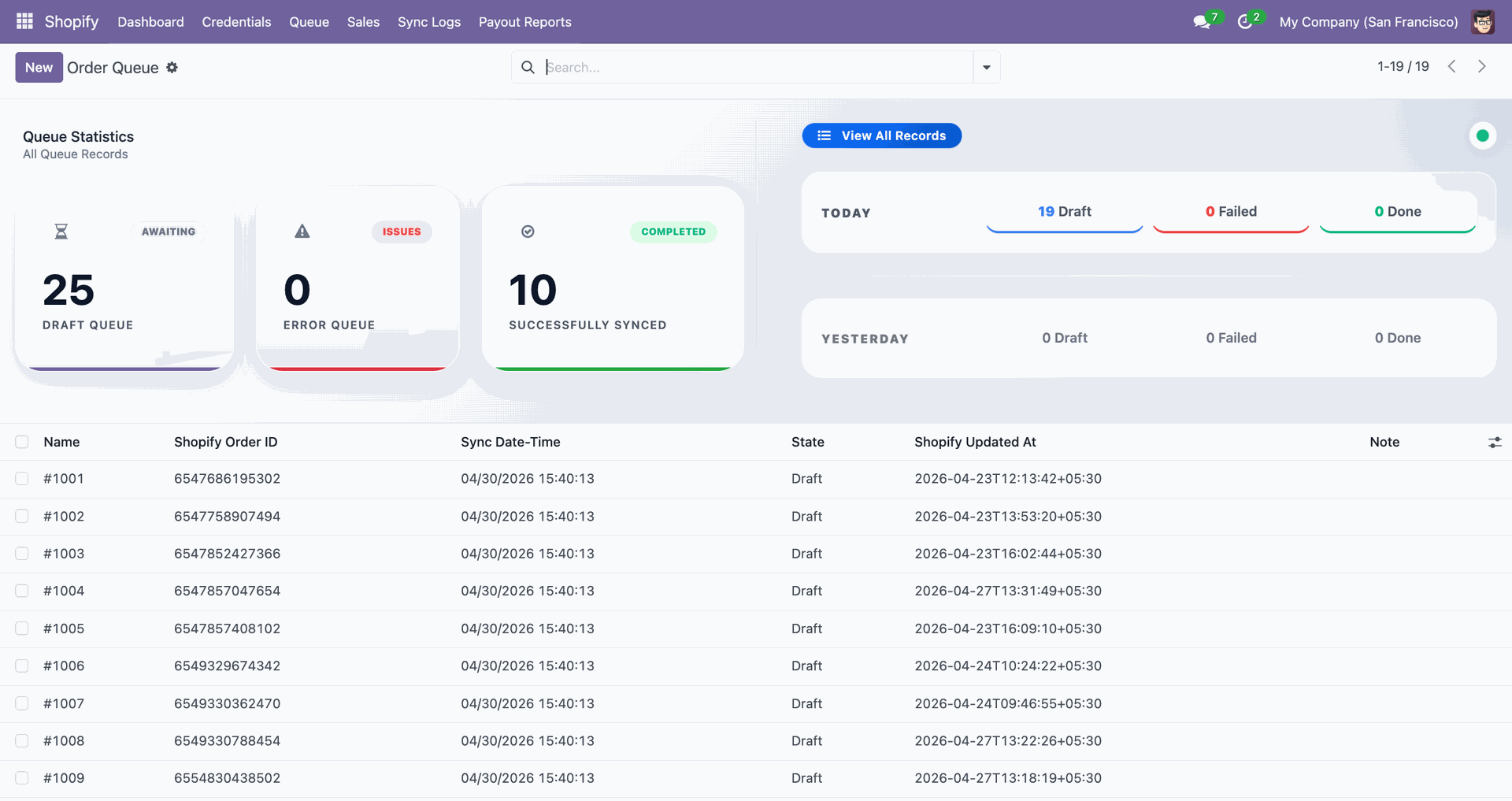Sort by Sync Date-Time column header
The width and height of the screenshot is (1512, 801).
(510, 442)
